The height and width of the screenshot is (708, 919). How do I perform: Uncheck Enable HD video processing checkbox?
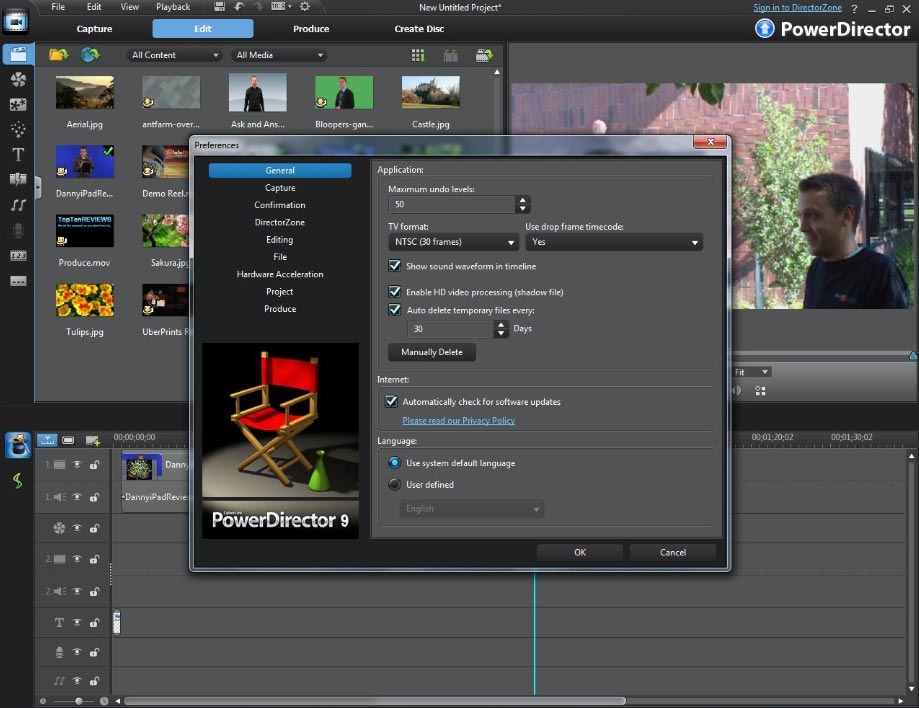(x=394, y=291)
